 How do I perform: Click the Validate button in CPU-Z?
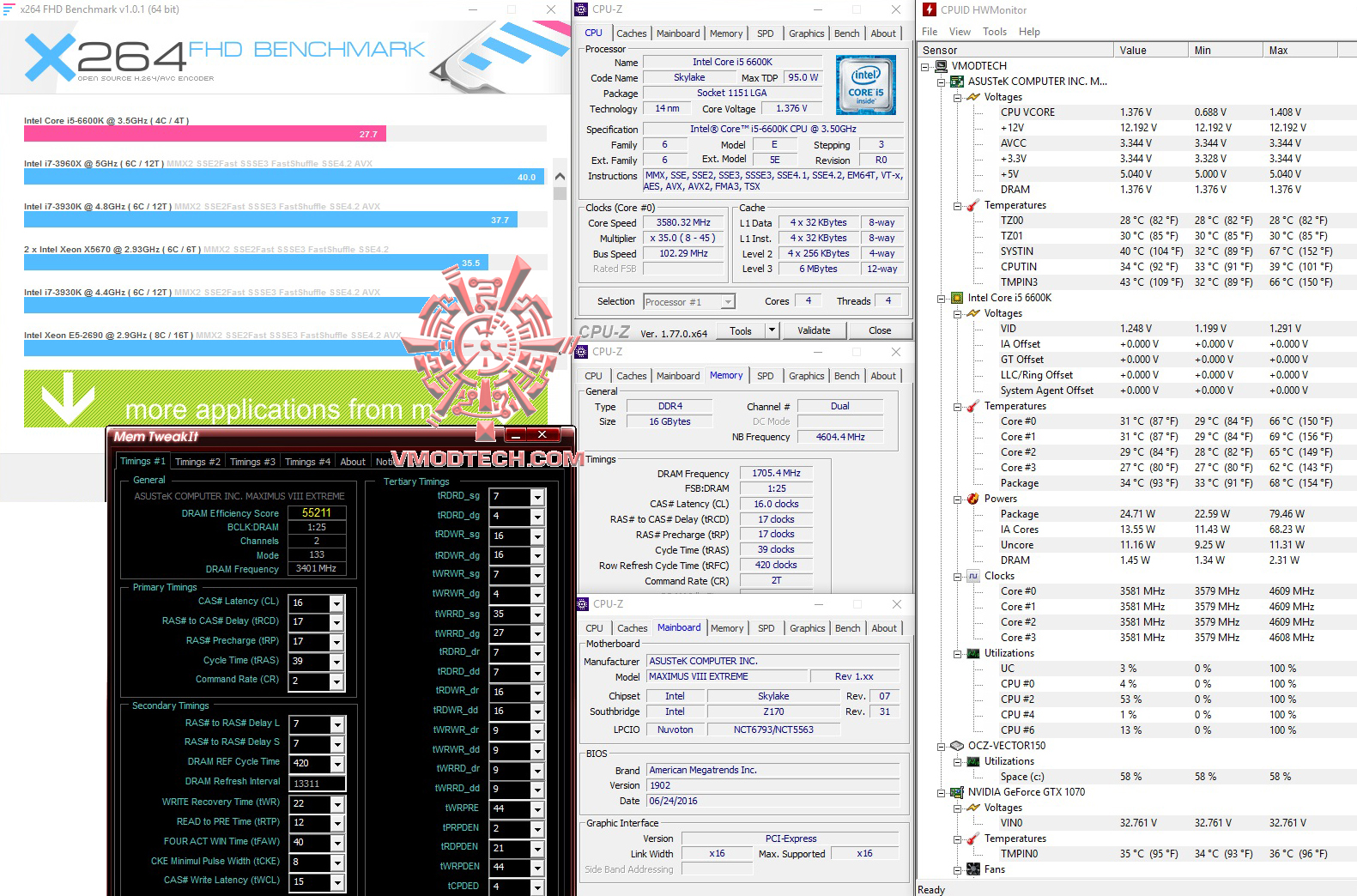coord(814,330)
